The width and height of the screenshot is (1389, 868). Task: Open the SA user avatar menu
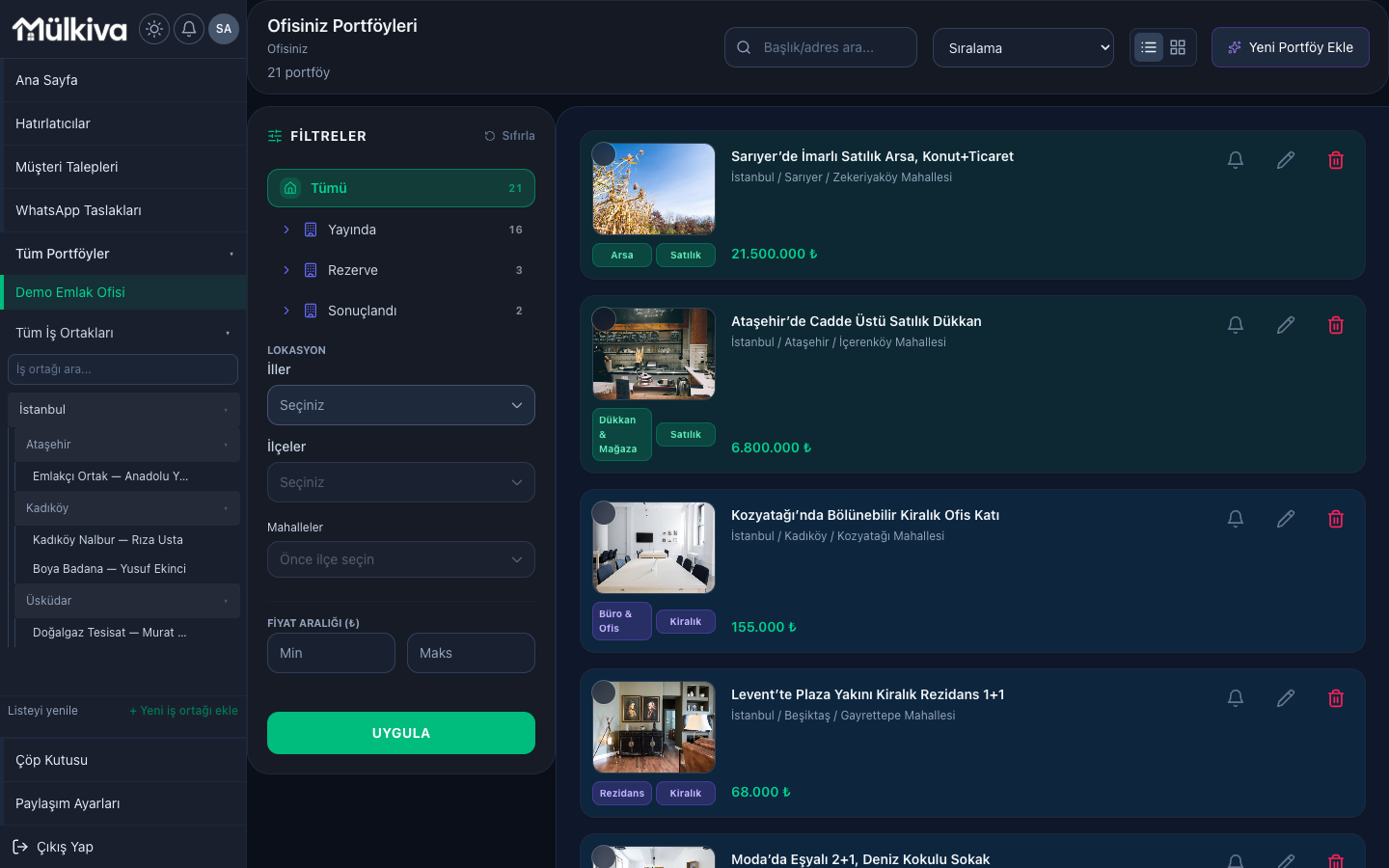click(224, 29)
